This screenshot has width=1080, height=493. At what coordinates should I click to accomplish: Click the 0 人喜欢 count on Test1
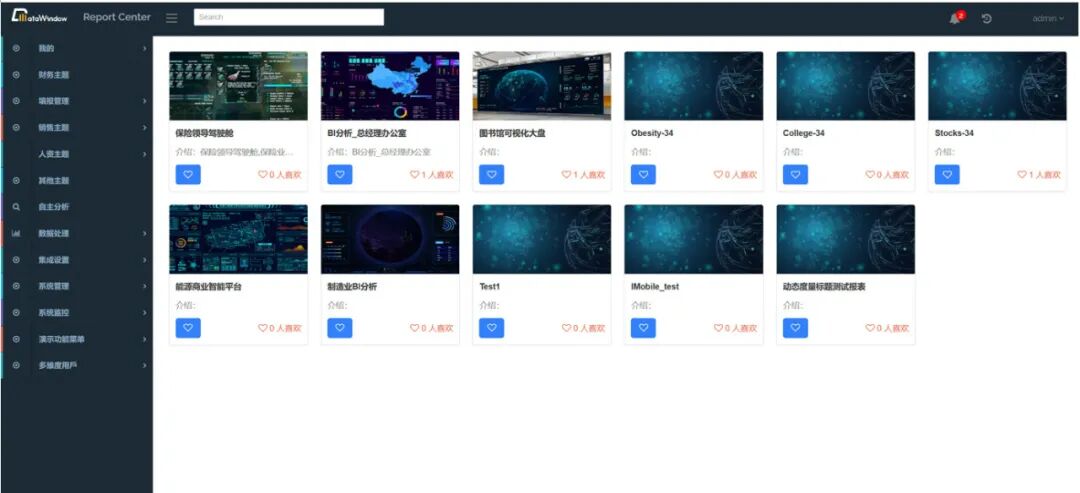point(583,328)
